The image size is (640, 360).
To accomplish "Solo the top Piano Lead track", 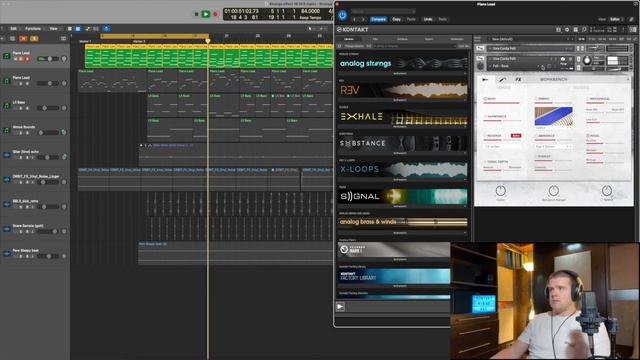I will tap(22, 59).
